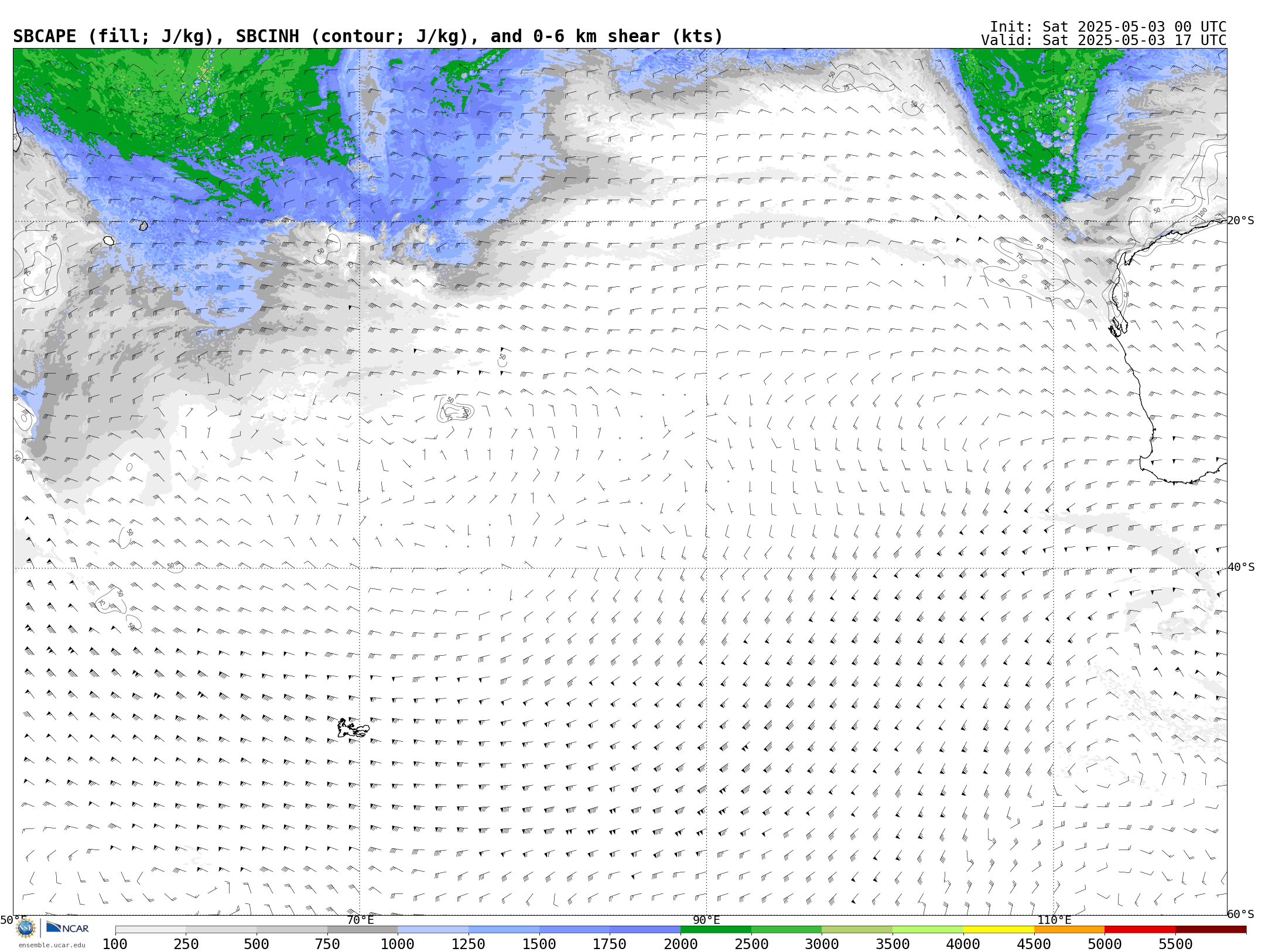Click the 3500 colorbar tick label
The image size is (1265, 952).
[893, 944]
